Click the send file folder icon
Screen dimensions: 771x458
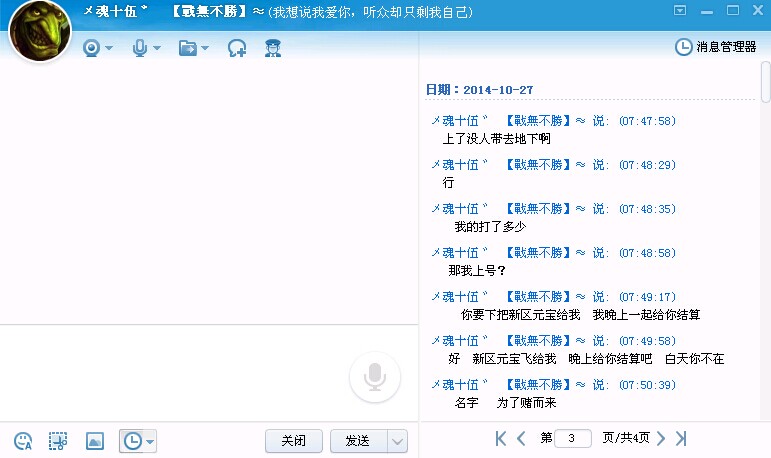point(188,48)
